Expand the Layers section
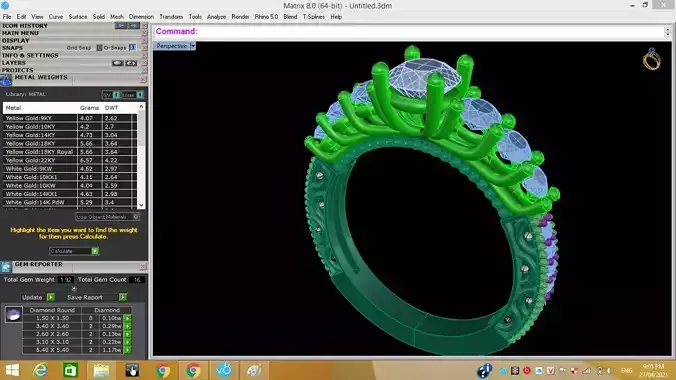 14,63
